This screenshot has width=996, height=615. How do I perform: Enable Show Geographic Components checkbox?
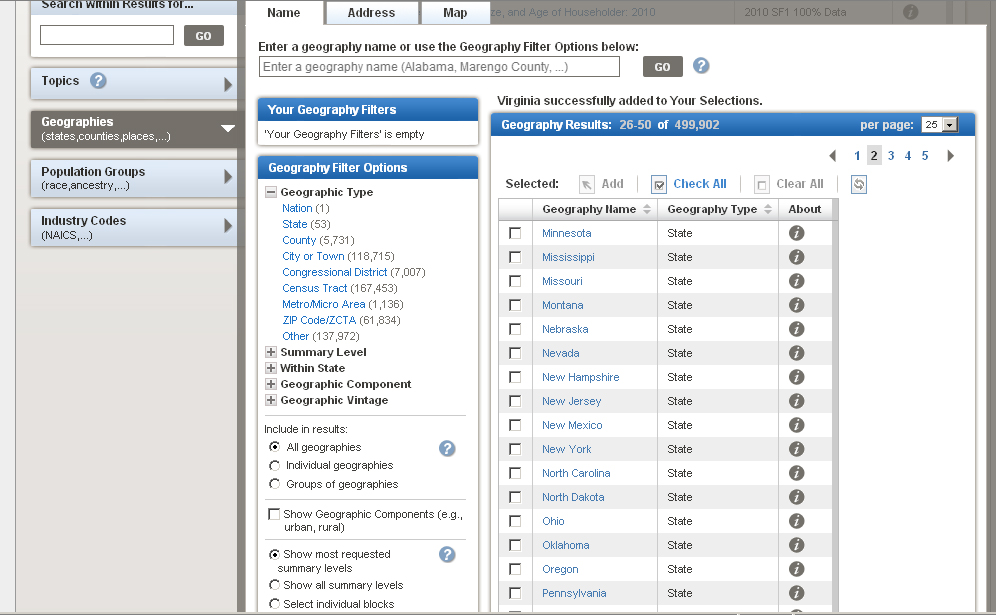tap(274, 514)
